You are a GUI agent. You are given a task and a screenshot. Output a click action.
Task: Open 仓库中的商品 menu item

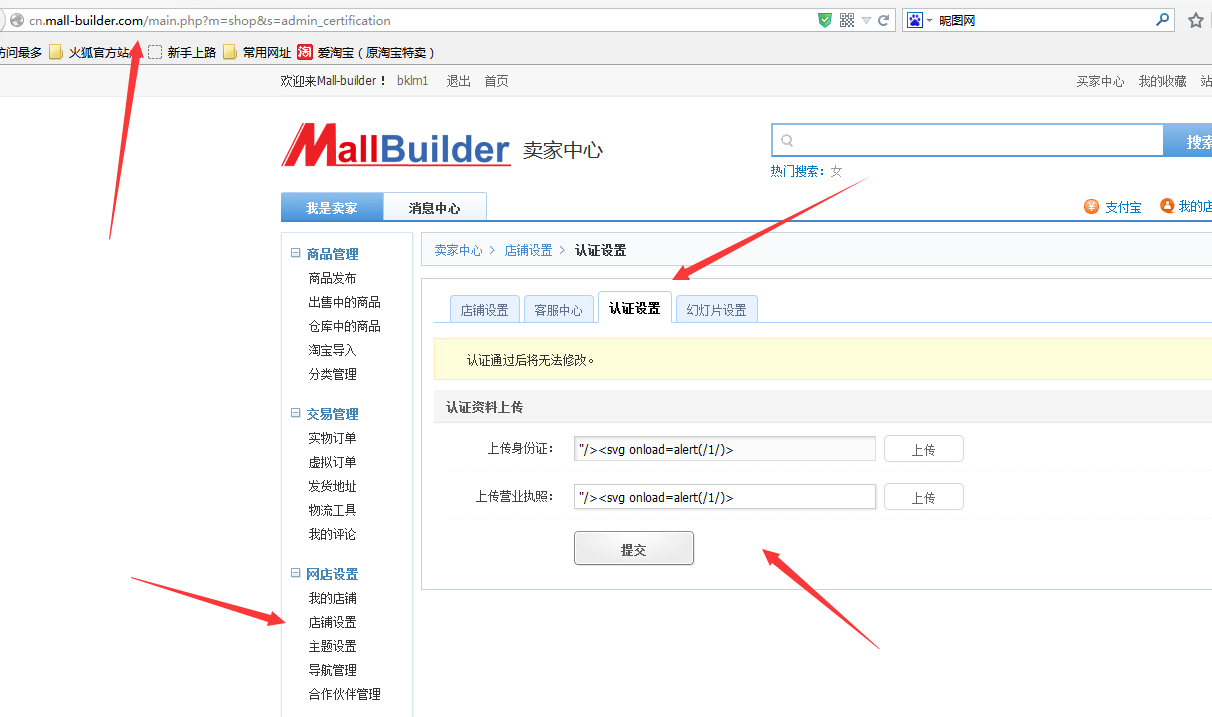[344, 326]
